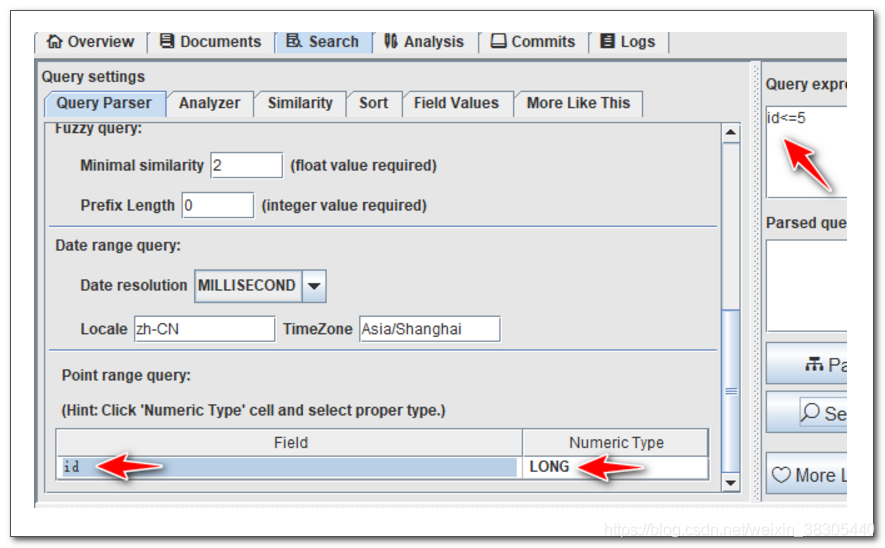Switch to the Analyzer sub-tab
The width and height of the screenshot is (885, 548).
coord(209,103)
